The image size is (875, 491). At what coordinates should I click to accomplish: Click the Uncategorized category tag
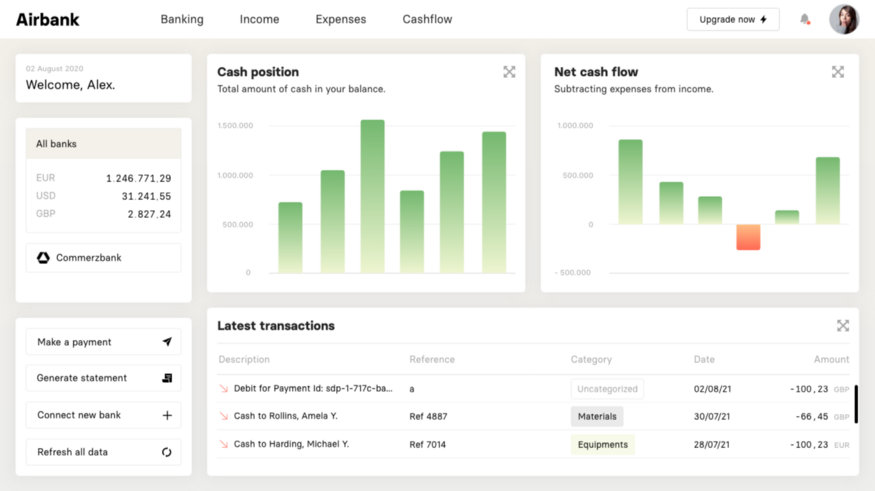(607, 389)
